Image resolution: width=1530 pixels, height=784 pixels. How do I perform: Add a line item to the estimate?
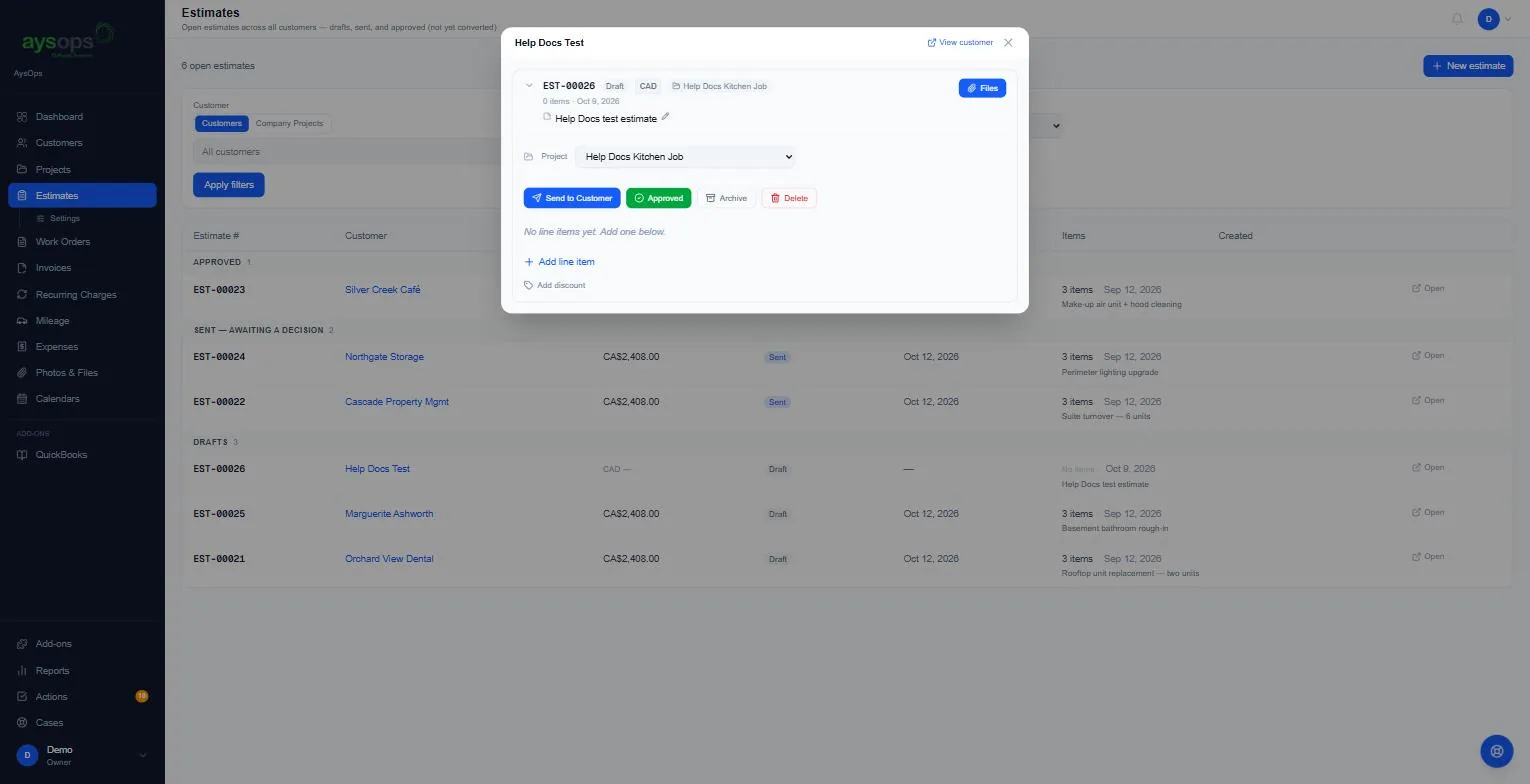(559, 262)
